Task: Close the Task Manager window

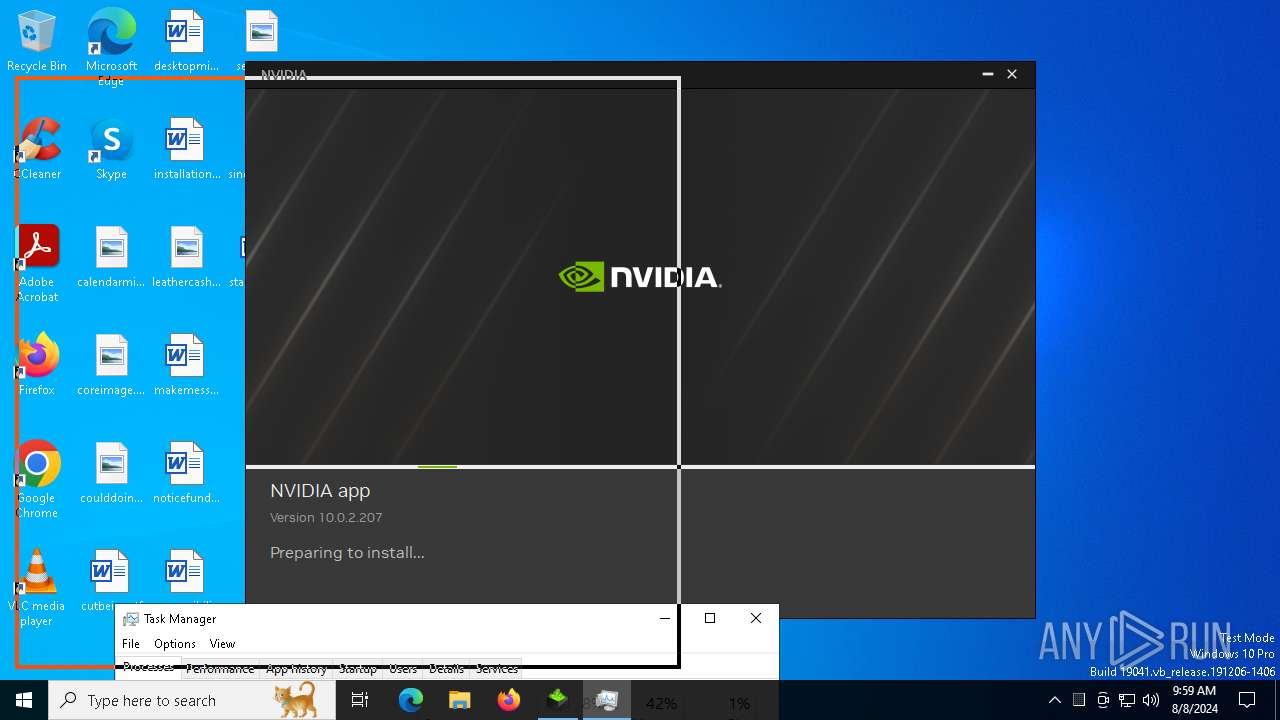Action: [756, 618]
